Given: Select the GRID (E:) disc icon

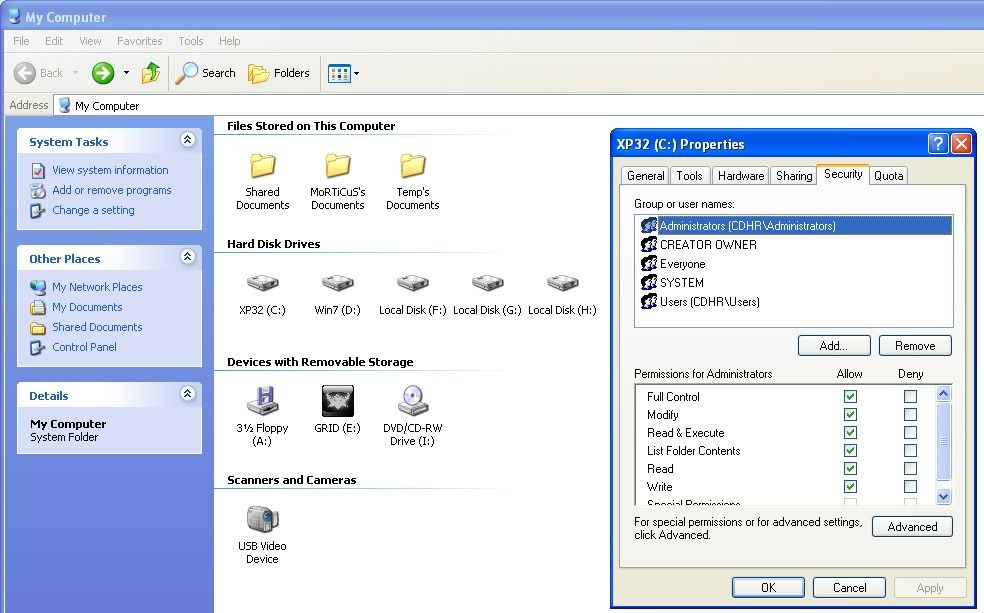Looking at the screenshot, I should click(x=338, y=400).
